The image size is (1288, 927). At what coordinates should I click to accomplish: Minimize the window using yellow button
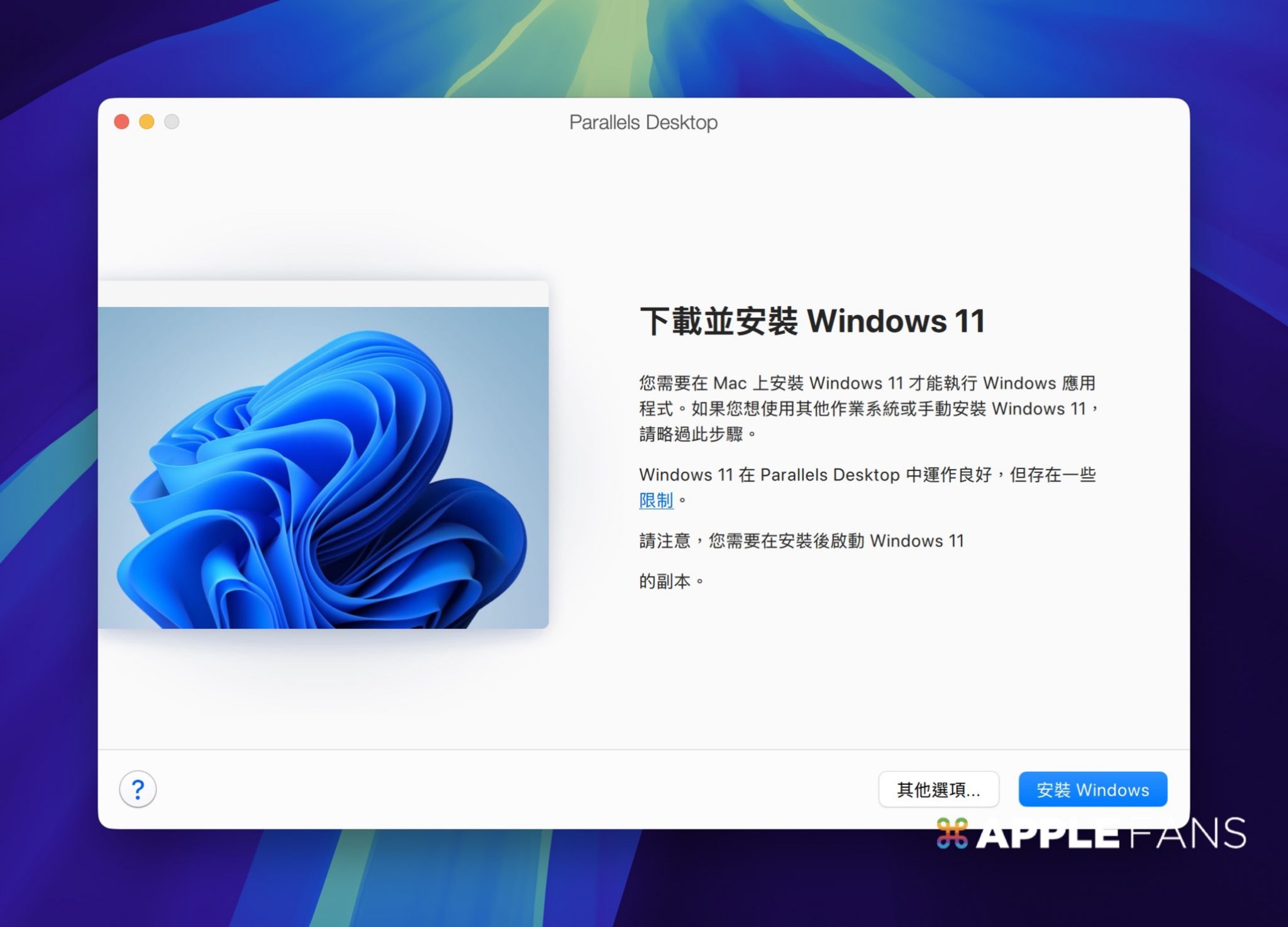coord(147,122)
